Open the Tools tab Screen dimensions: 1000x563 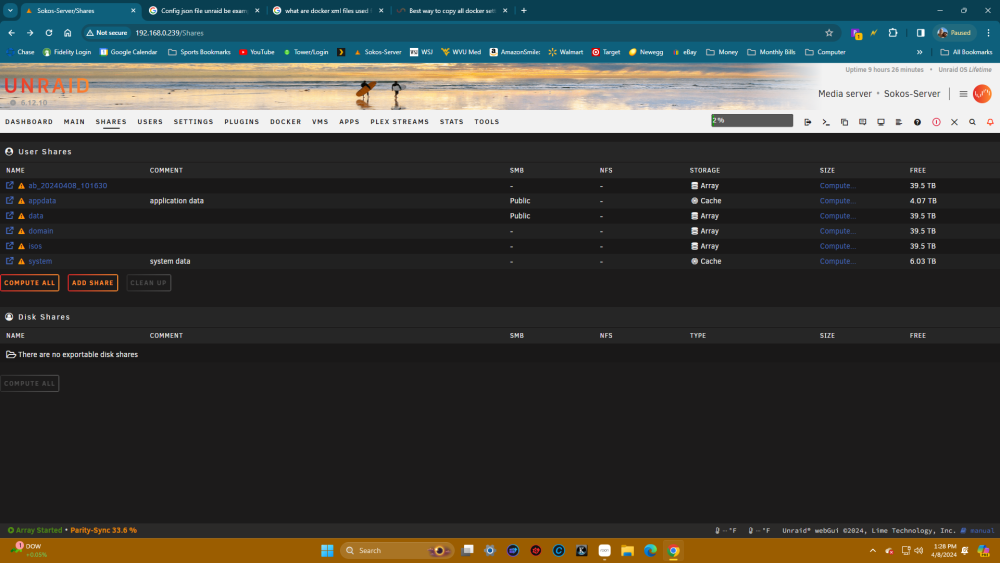[487, 122]
